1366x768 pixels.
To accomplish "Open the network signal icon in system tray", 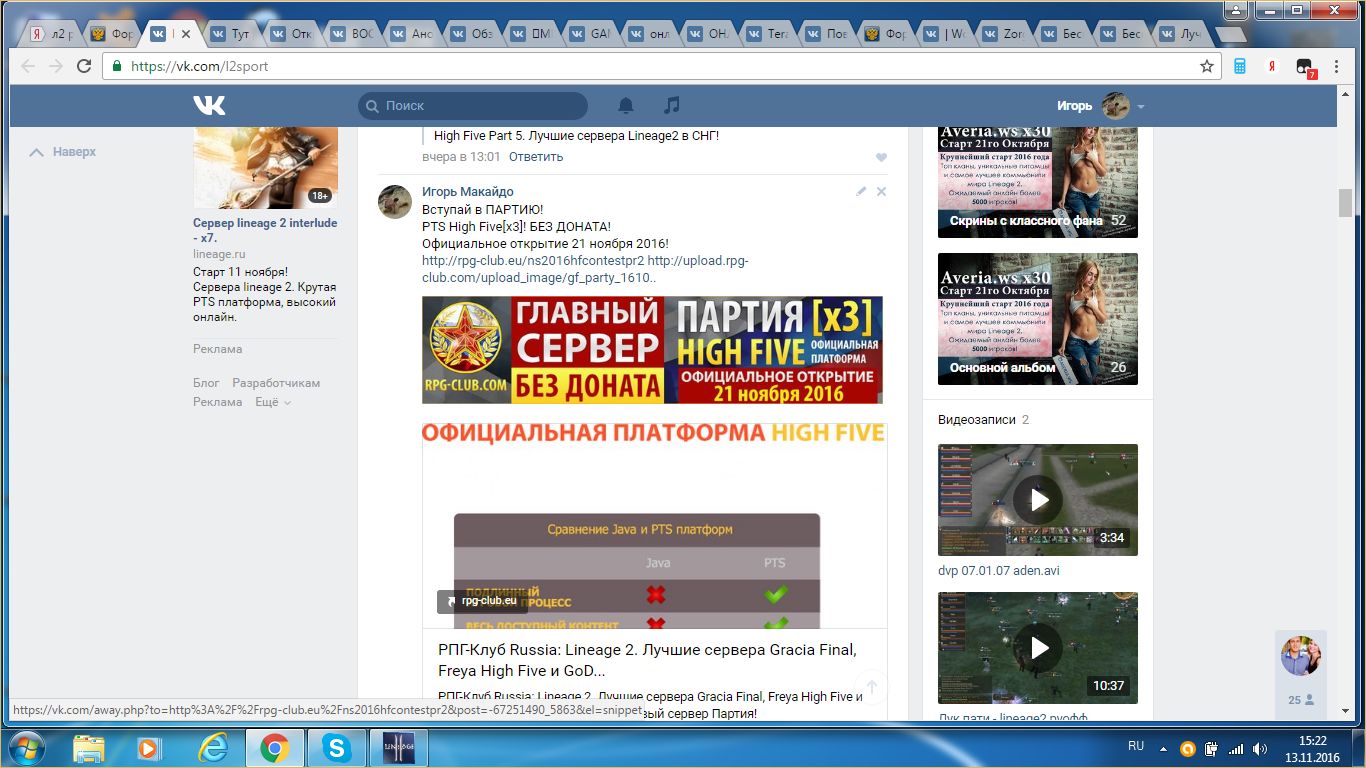I will click(x=1235, y=749).
